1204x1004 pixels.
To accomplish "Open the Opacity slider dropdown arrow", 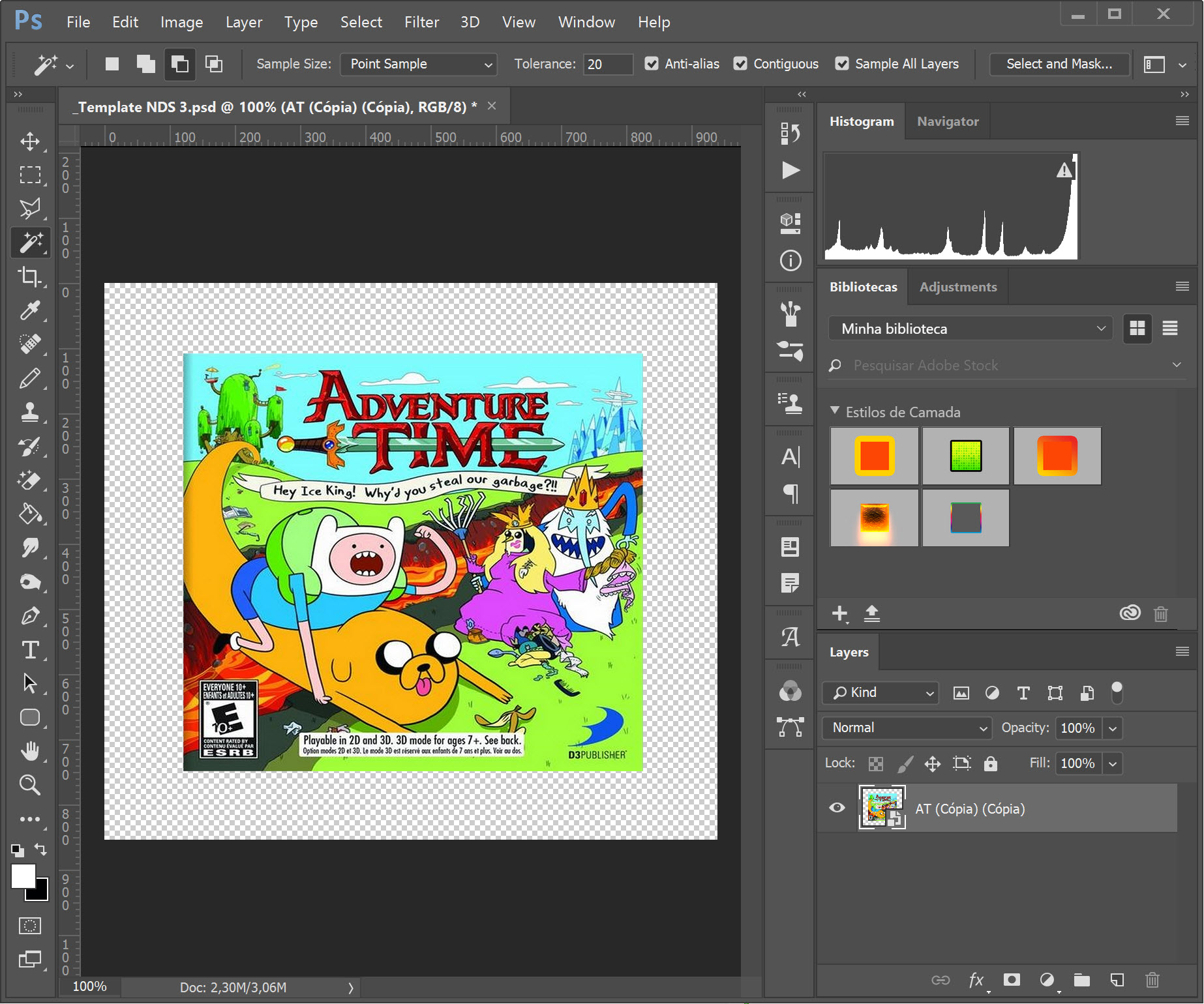I will 1113,728.
